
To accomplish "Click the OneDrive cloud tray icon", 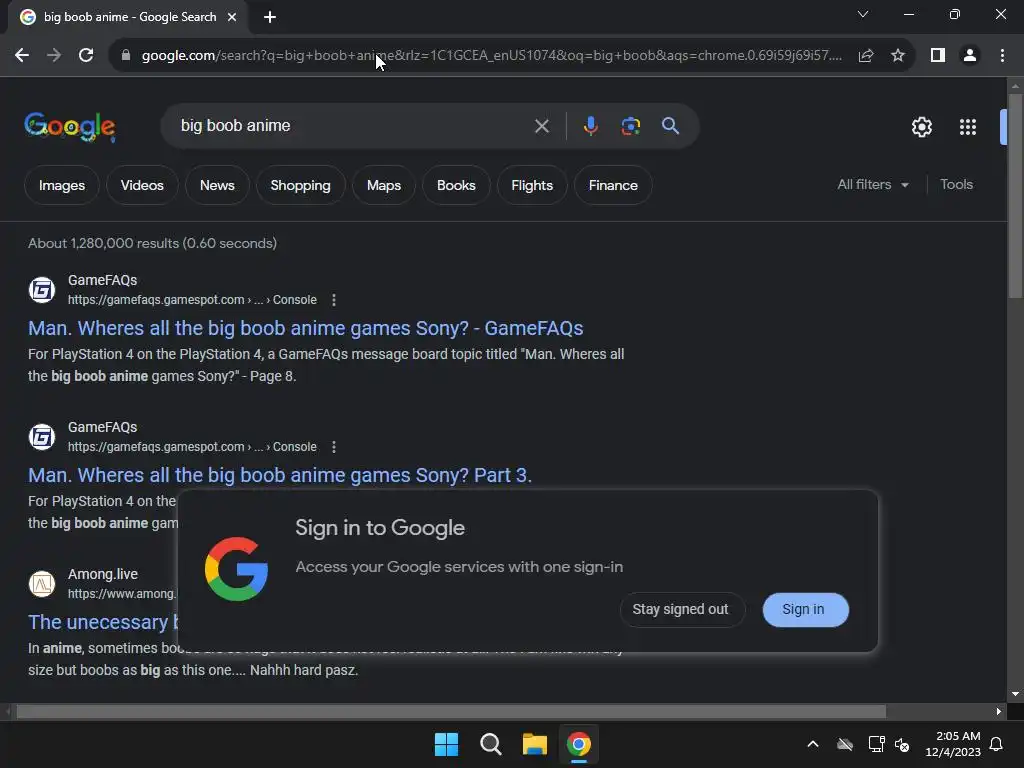I will coord(845,744).
